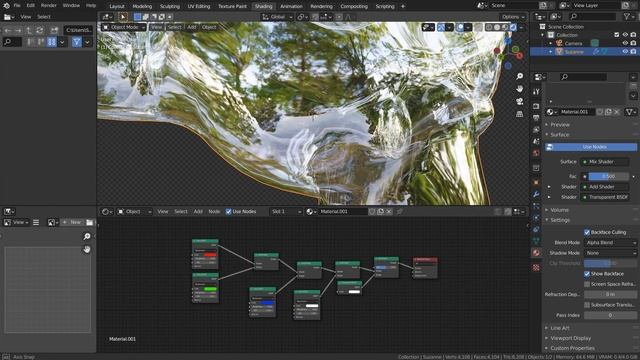The height and width of the screenshot is (360, 640).
Task: Open the Tool properties tab
Action: [x=536, y=92]
